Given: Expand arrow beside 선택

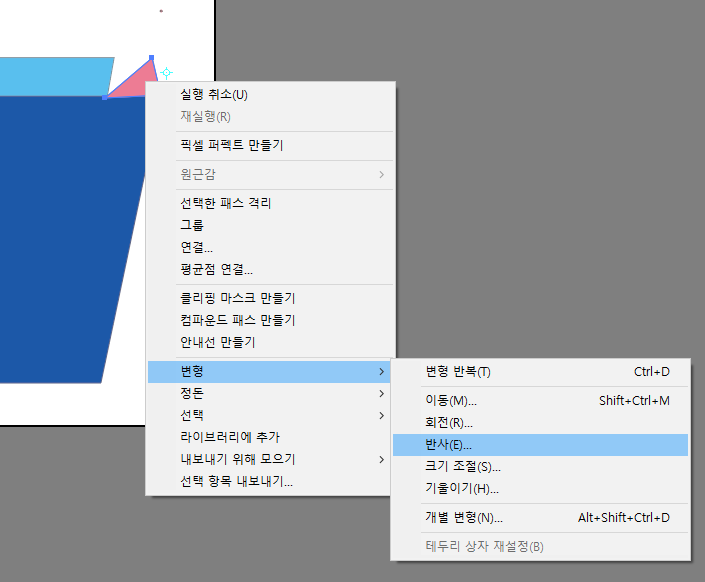Looking at the screenshot, I should tap(381, 416).
